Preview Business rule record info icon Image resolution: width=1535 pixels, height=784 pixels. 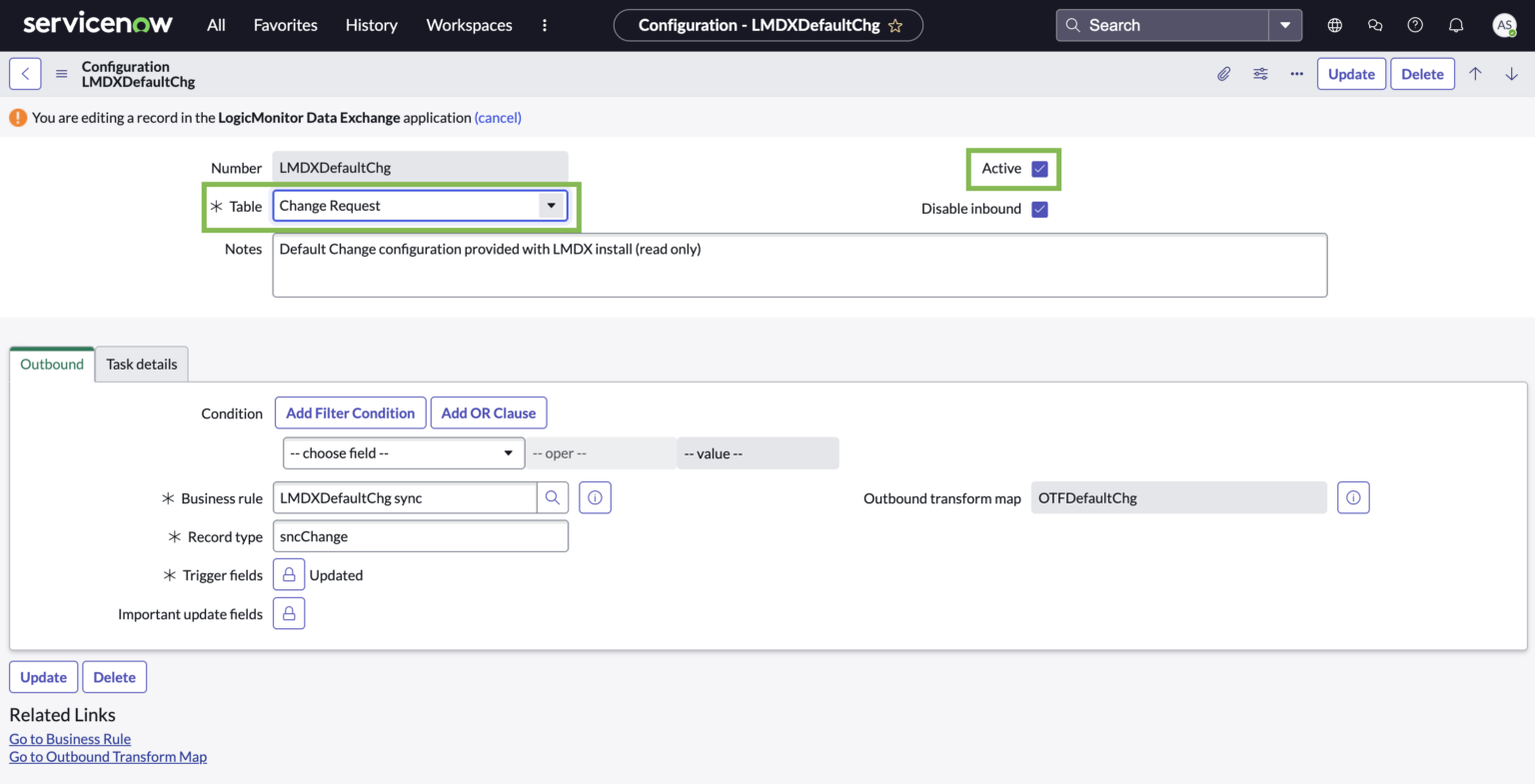595,497
